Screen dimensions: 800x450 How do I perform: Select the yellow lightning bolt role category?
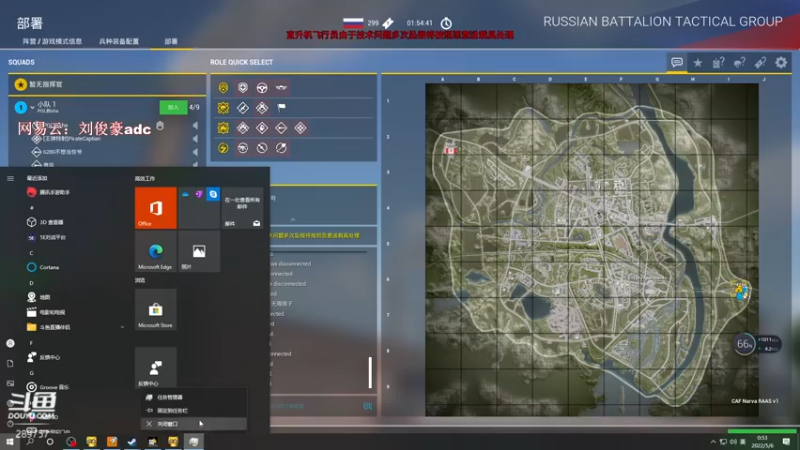point(223,148)
